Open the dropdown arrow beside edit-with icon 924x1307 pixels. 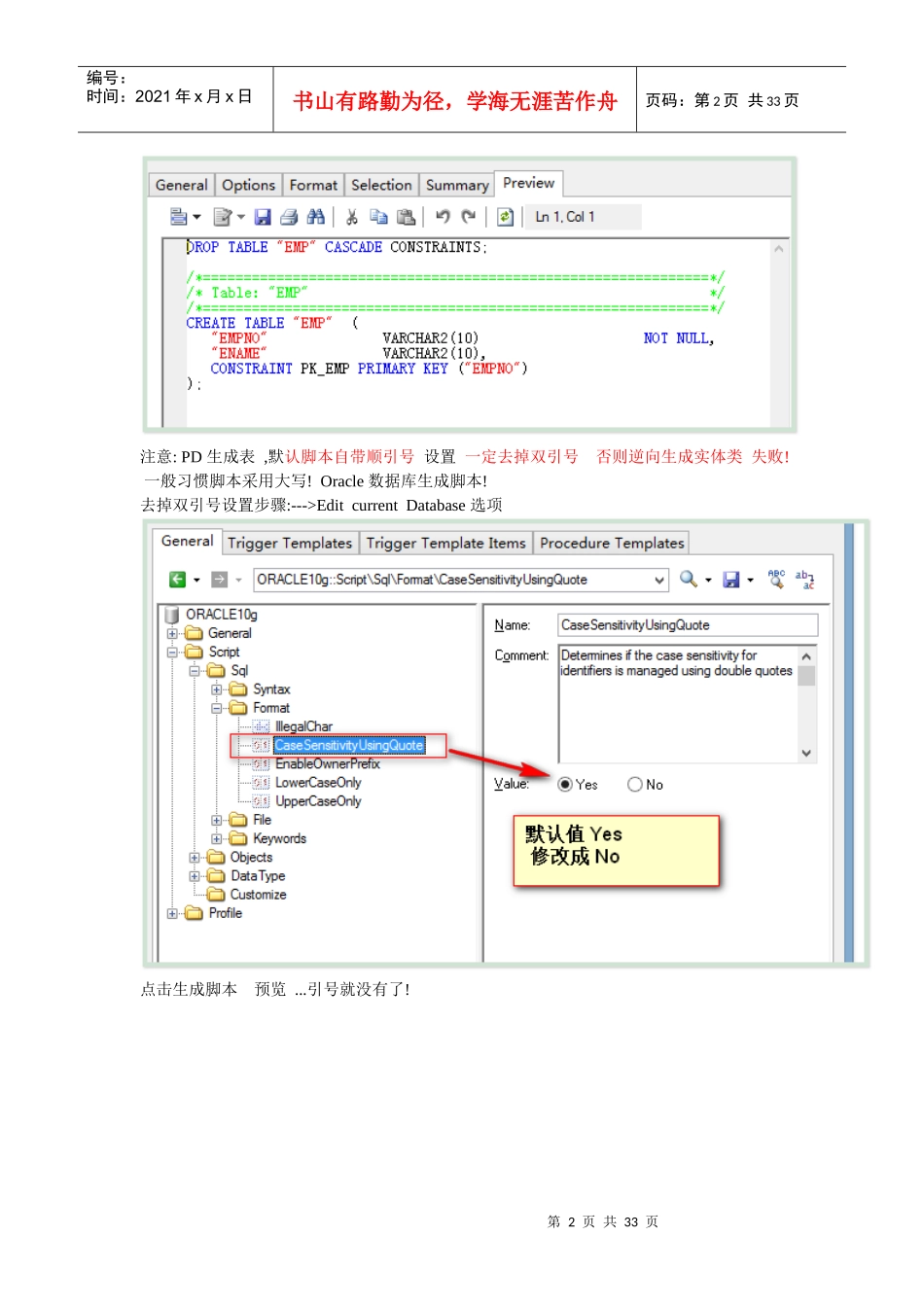tap(240, 217)
